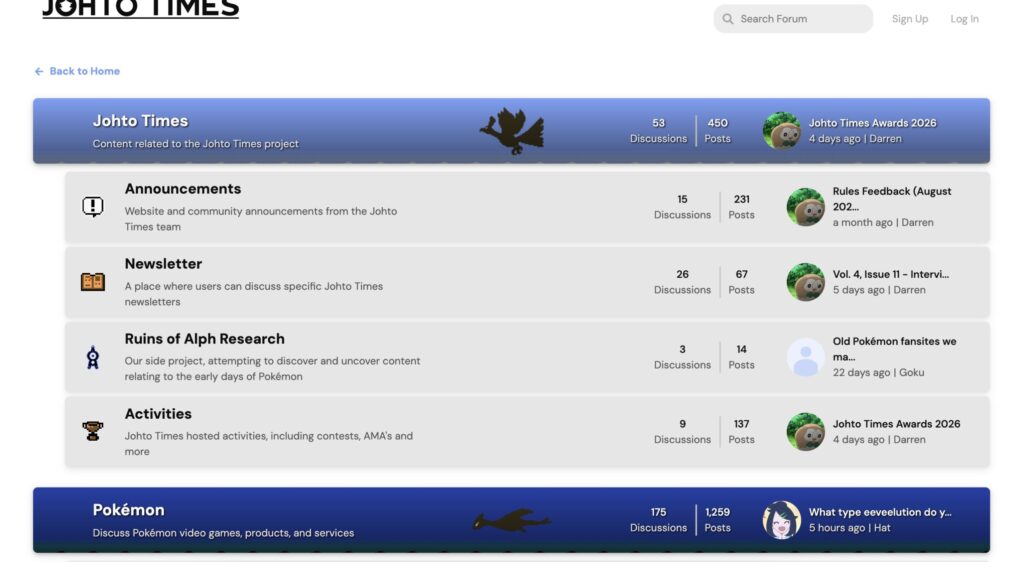Select the 15 Discussions count for Announcements
Viewport: 1024px width, 562px height.
[682, 207]
